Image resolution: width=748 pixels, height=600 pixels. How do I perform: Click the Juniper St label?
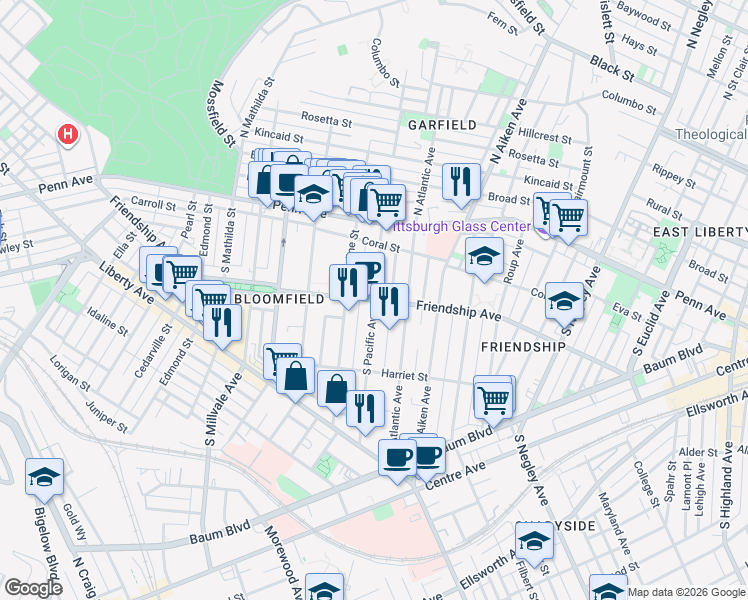click(106, 416)
